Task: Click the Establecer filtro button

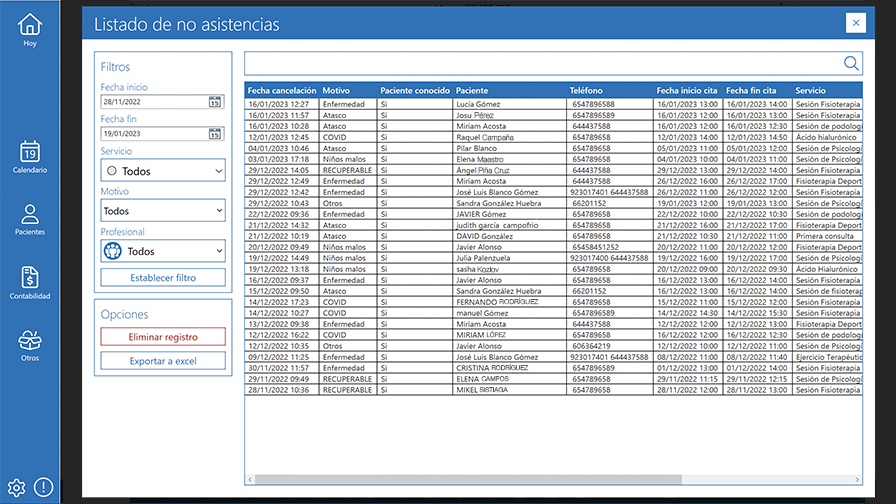Action: coord(163,278)
